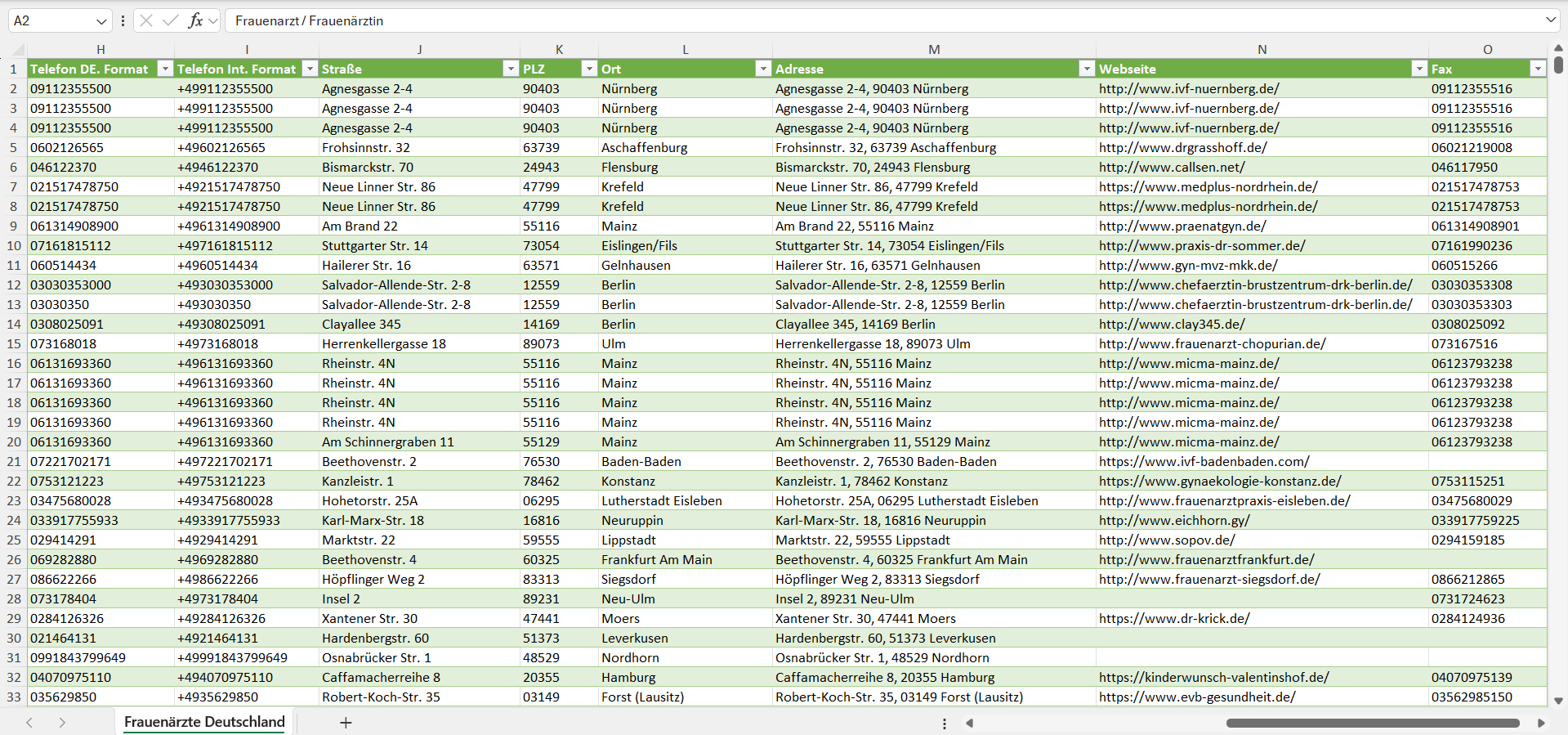Click the three-dot options next to Name Box
Image resolution: width=1568 pixels, height=735 pixels.
click(123, 20)
